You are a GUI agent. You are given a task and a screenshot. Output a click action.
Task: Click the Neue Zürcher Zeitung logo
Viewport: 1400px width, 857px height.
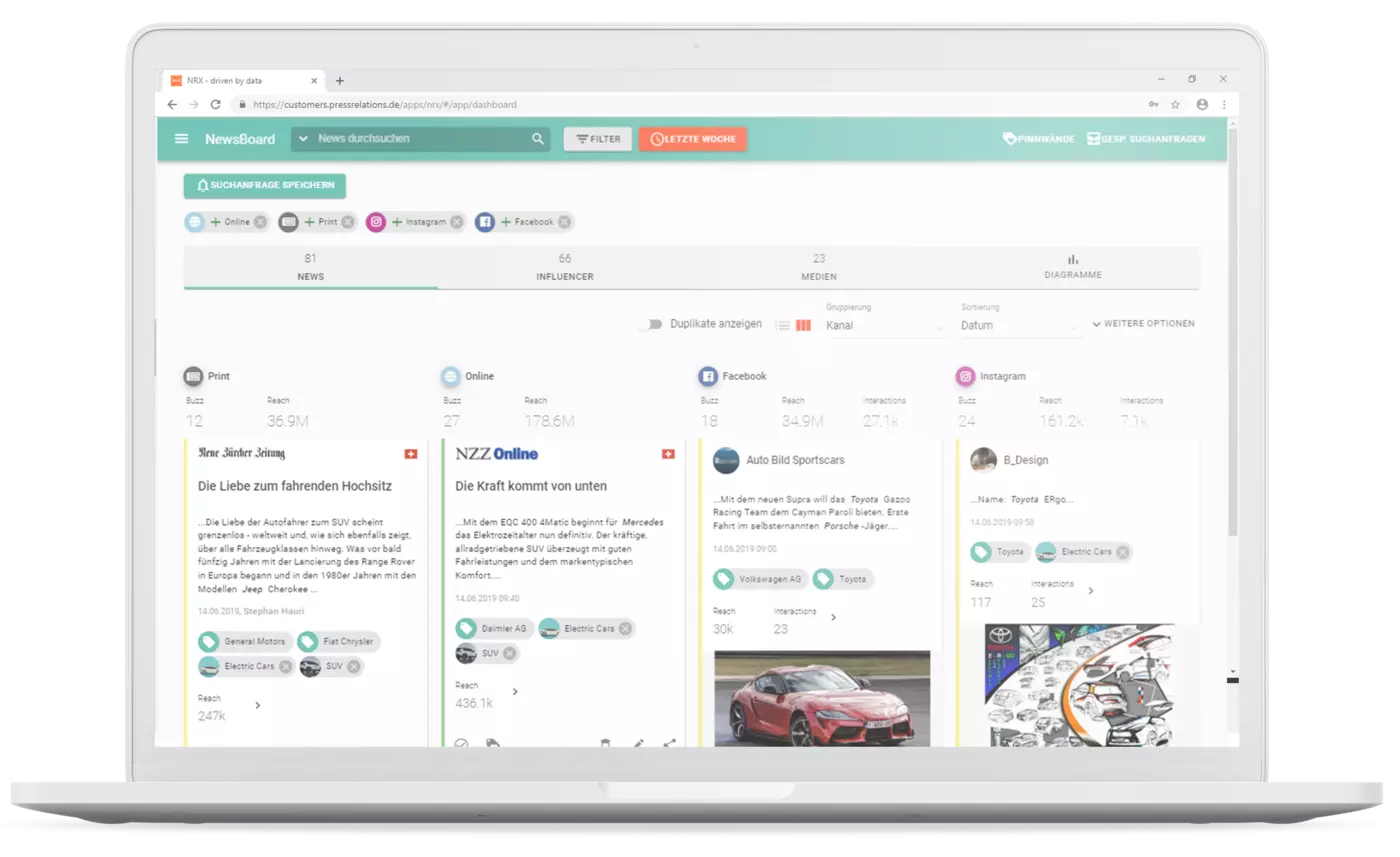(242, 454)
